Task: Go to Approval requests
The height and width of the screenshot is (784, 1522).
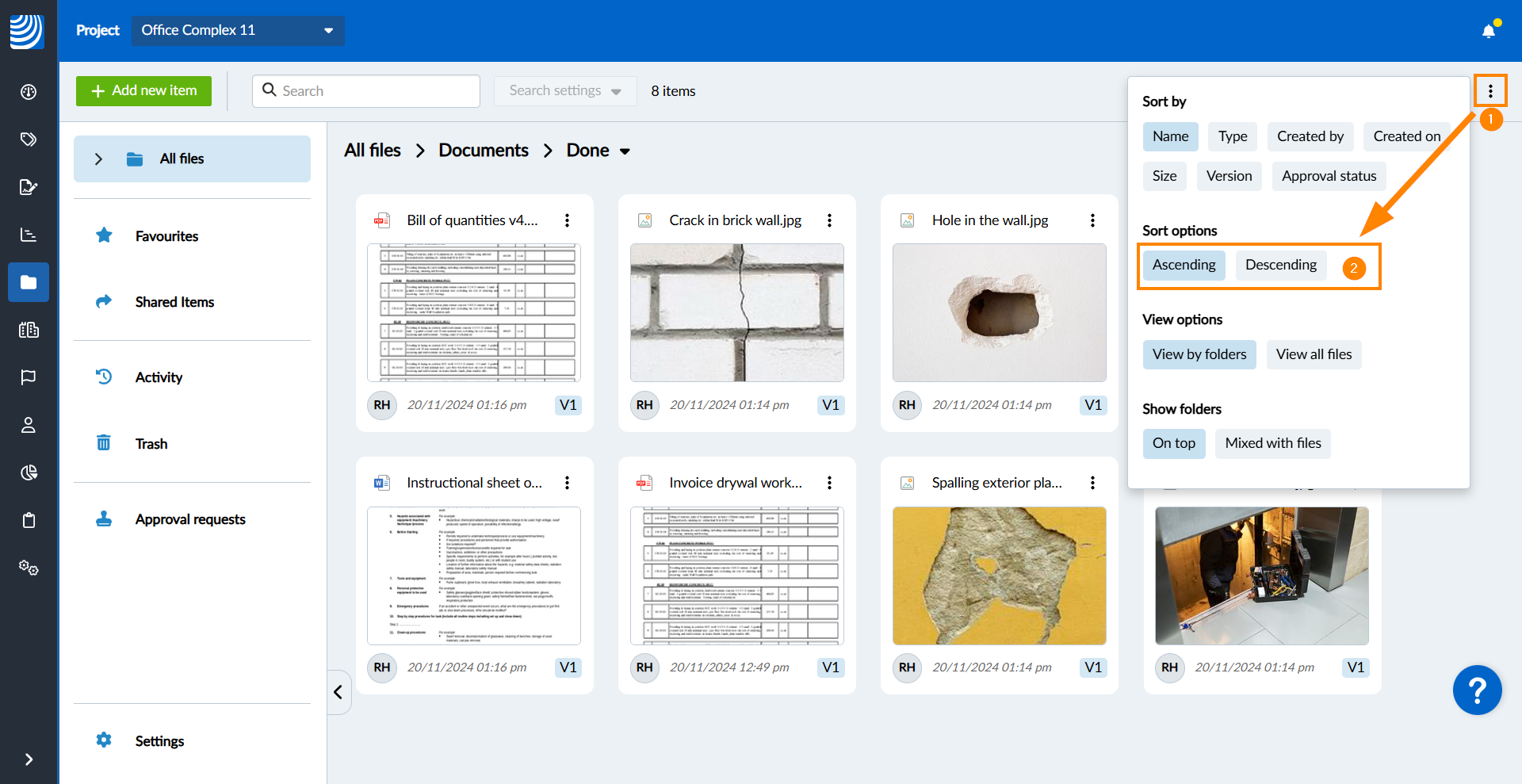Action: coord(189,519)
